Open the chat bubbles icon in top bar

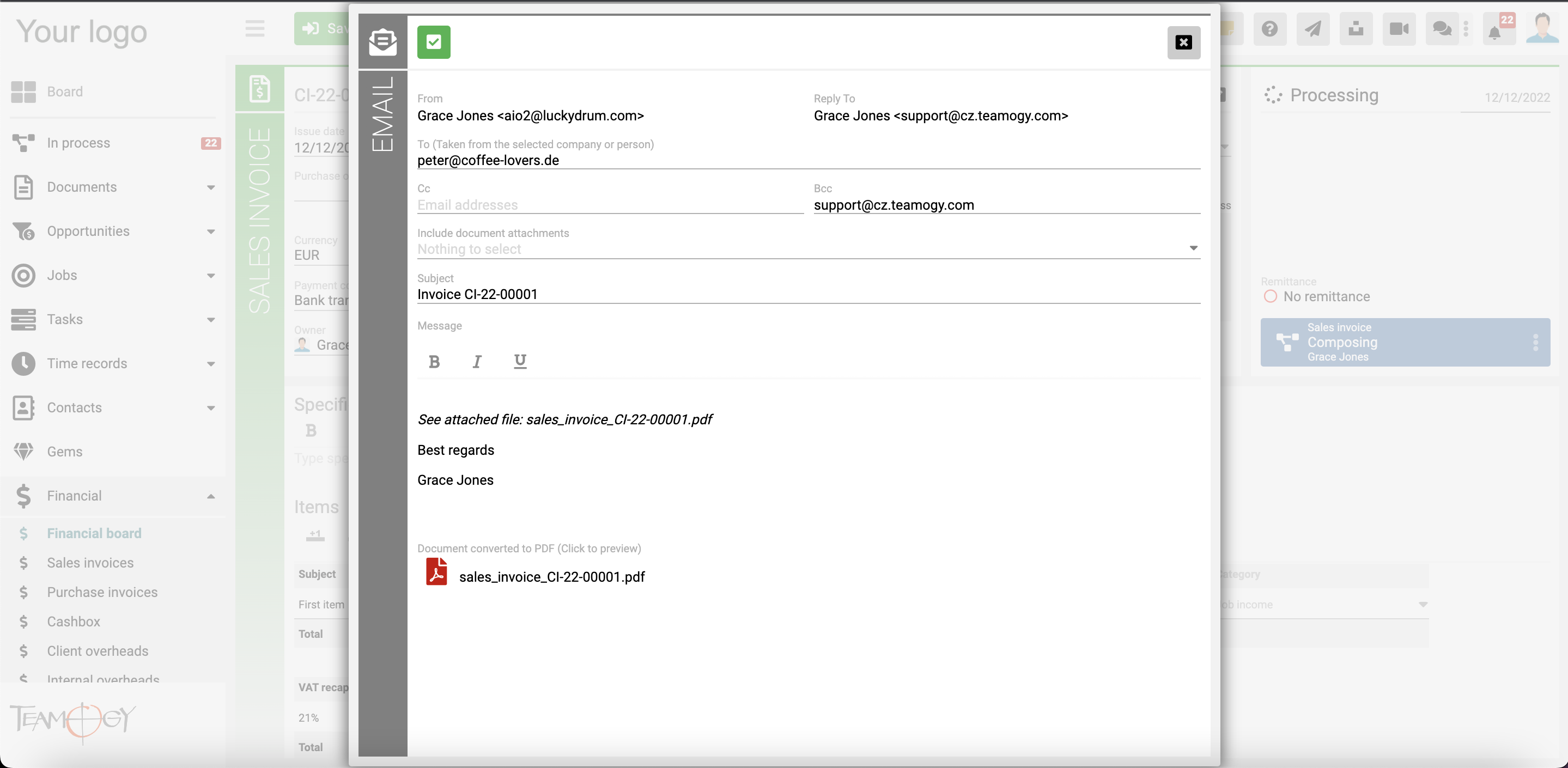[x=1442, y=29]
